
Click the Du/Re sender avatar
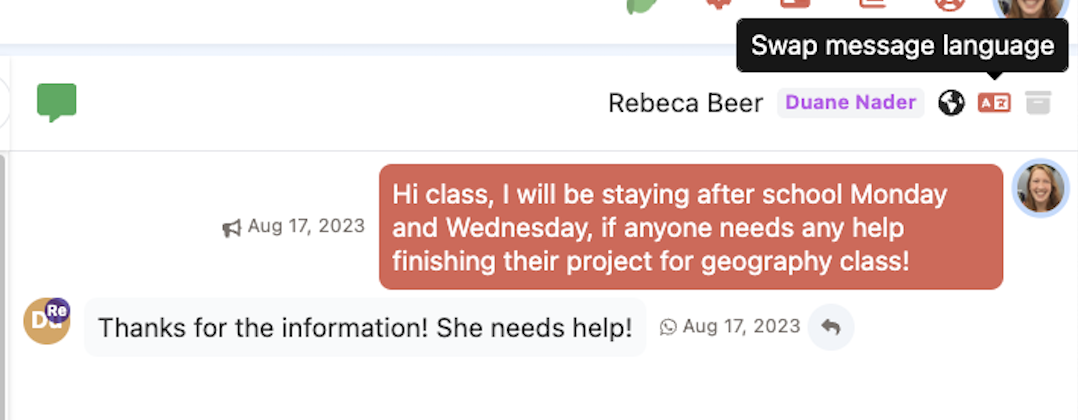pos(47,321)
